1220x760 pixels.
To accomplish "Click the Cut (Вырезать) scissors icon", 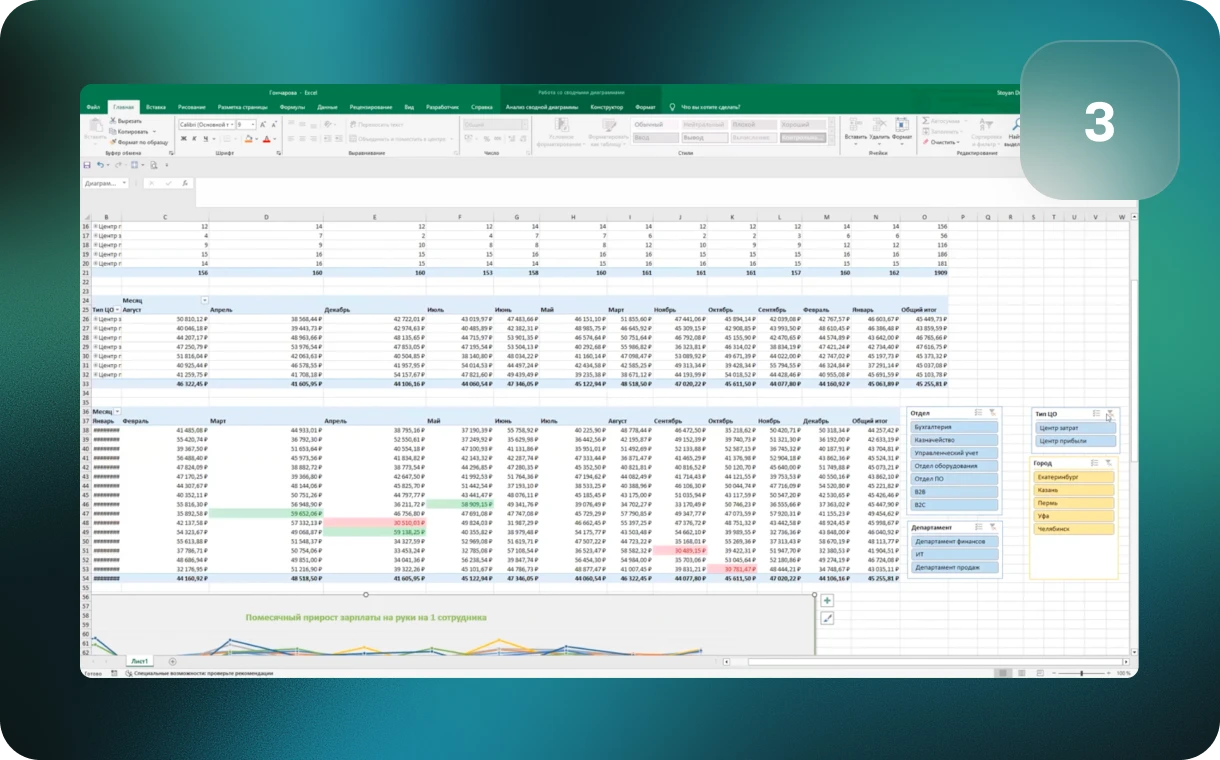I will [112, 121].
